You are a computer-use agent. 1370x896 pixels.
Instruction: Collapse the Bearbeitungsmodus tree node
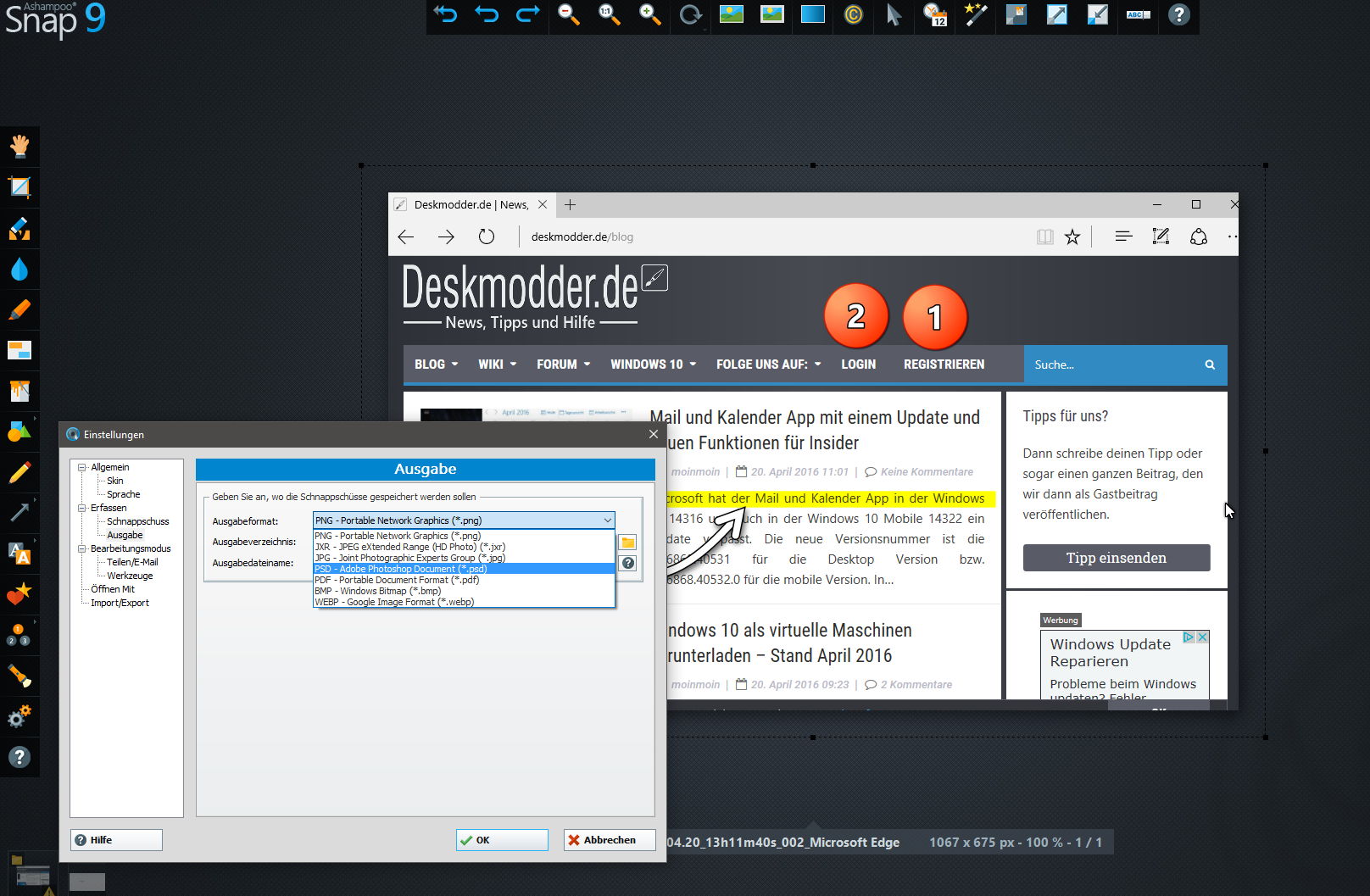82,548
